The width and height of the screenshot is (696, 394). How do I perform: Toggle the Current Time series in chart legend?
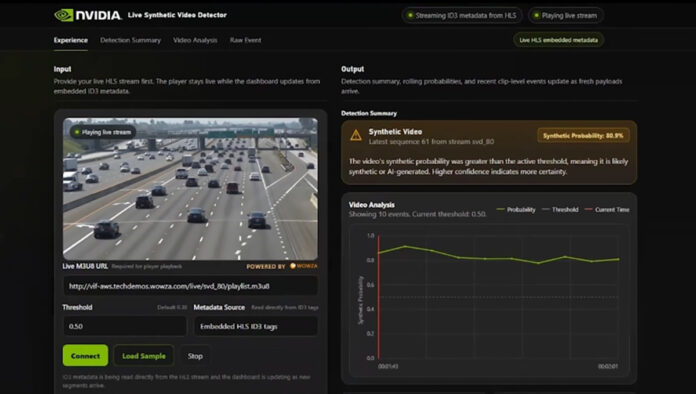pos(607,209)
